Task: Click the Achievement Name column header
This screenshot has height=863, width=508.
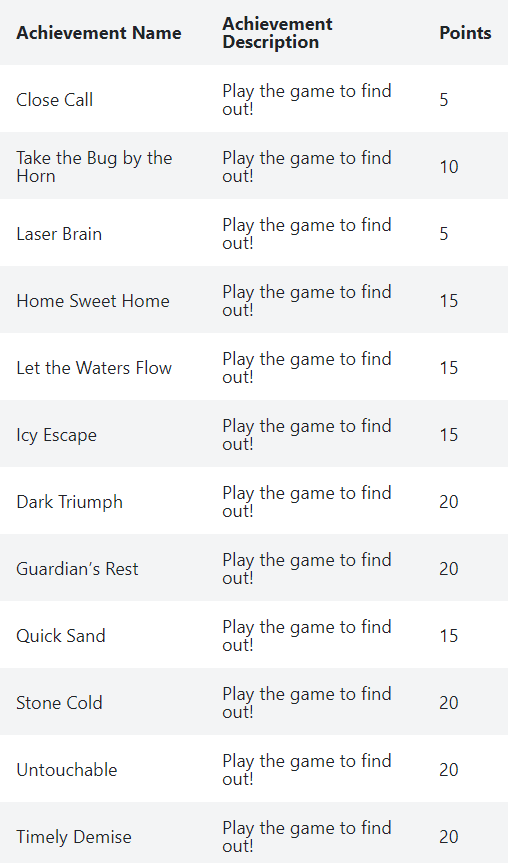Action: pyautogui.click(x=99, y=33)
